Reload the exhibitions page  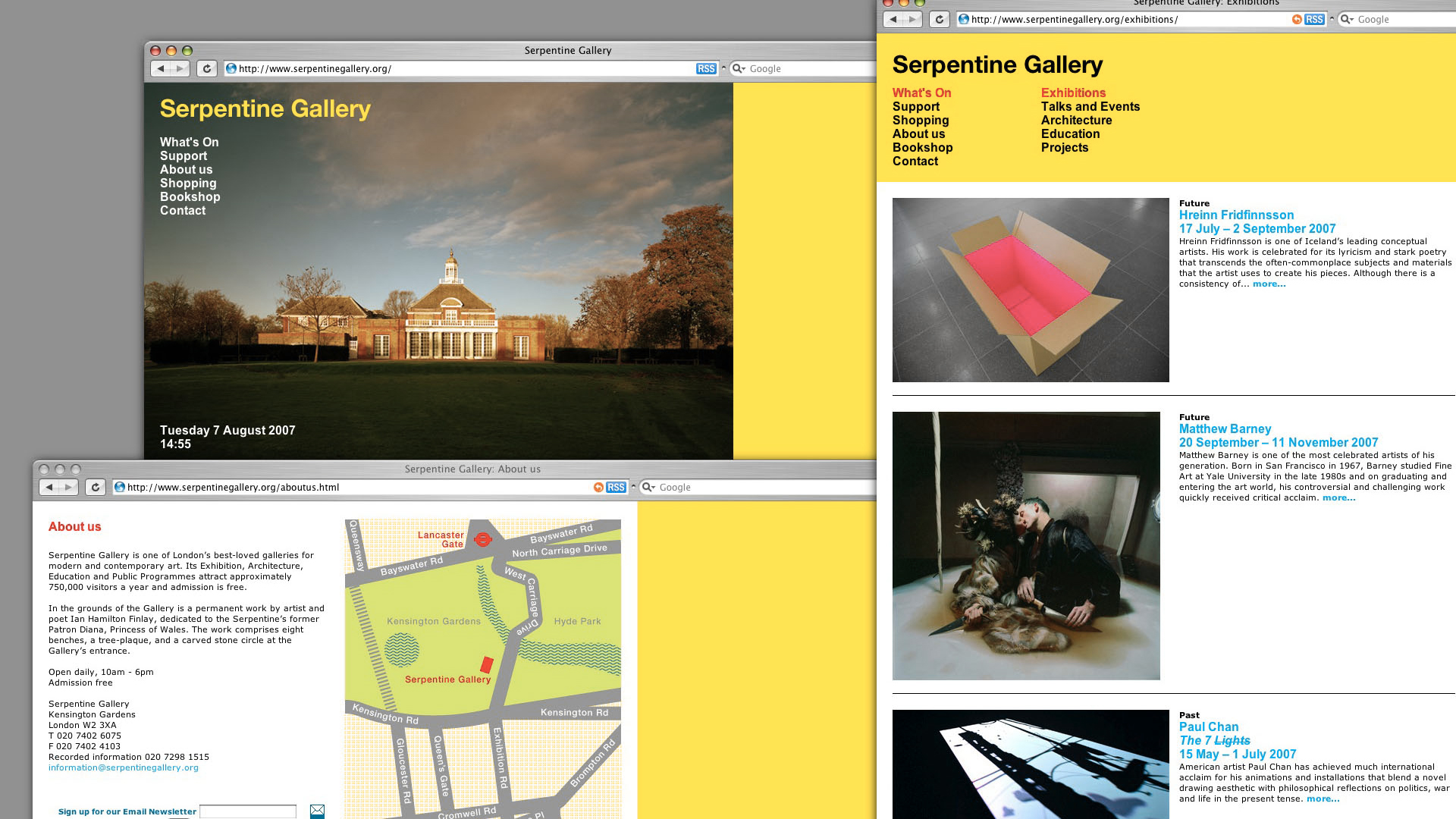pyautogui.click(x=939, y=20)
